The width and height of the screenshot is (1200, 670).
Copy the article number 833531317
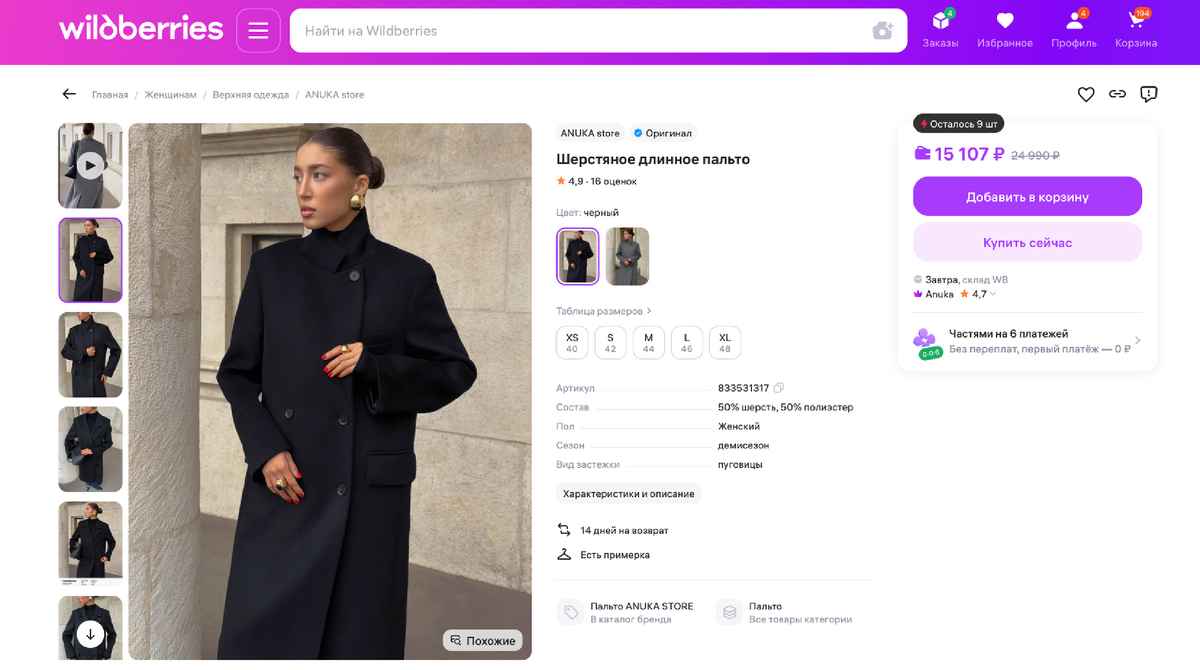[x=779, y=388]
